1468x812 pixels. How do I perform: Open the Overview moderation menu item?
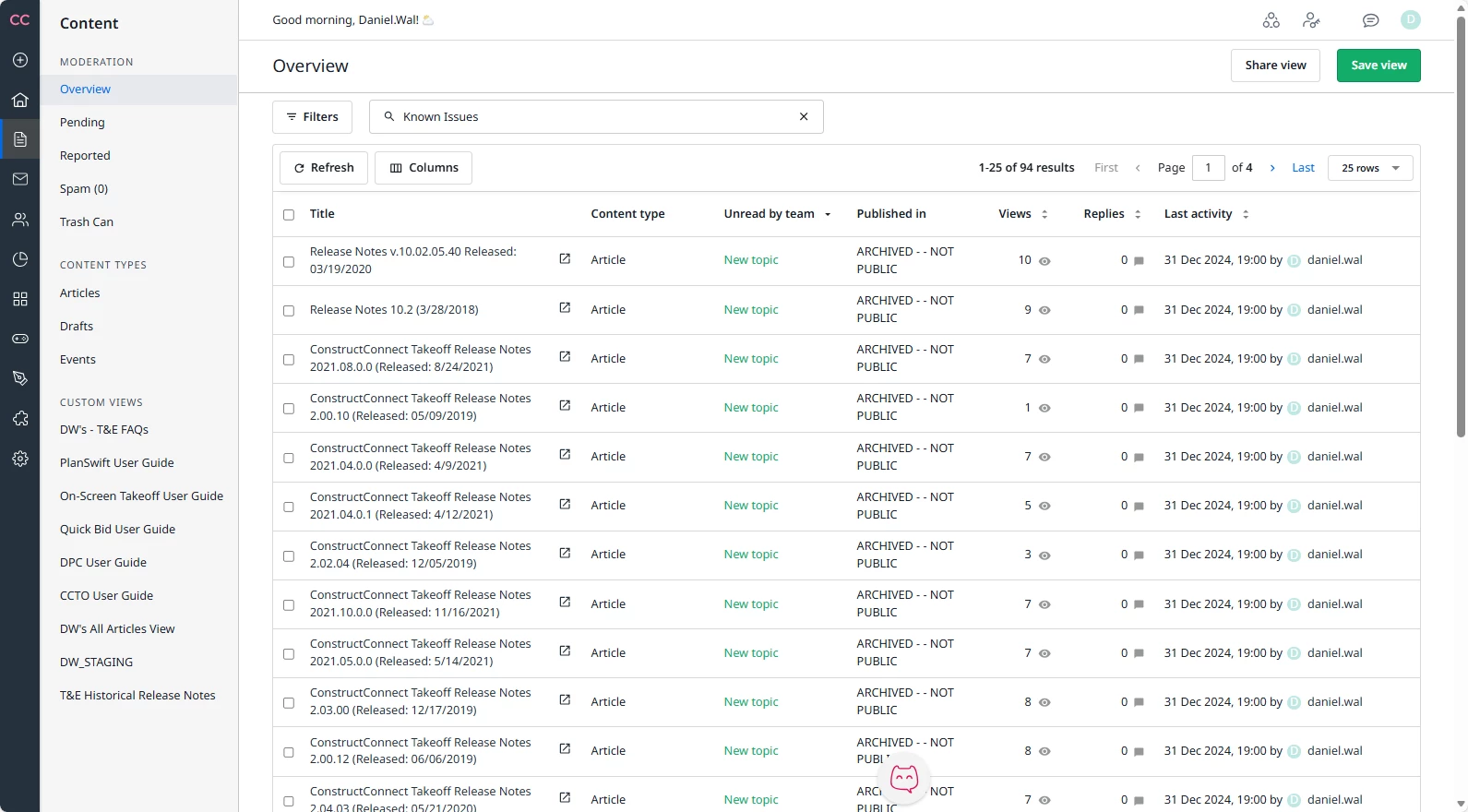pyautogui.click(x=138, y=90)
